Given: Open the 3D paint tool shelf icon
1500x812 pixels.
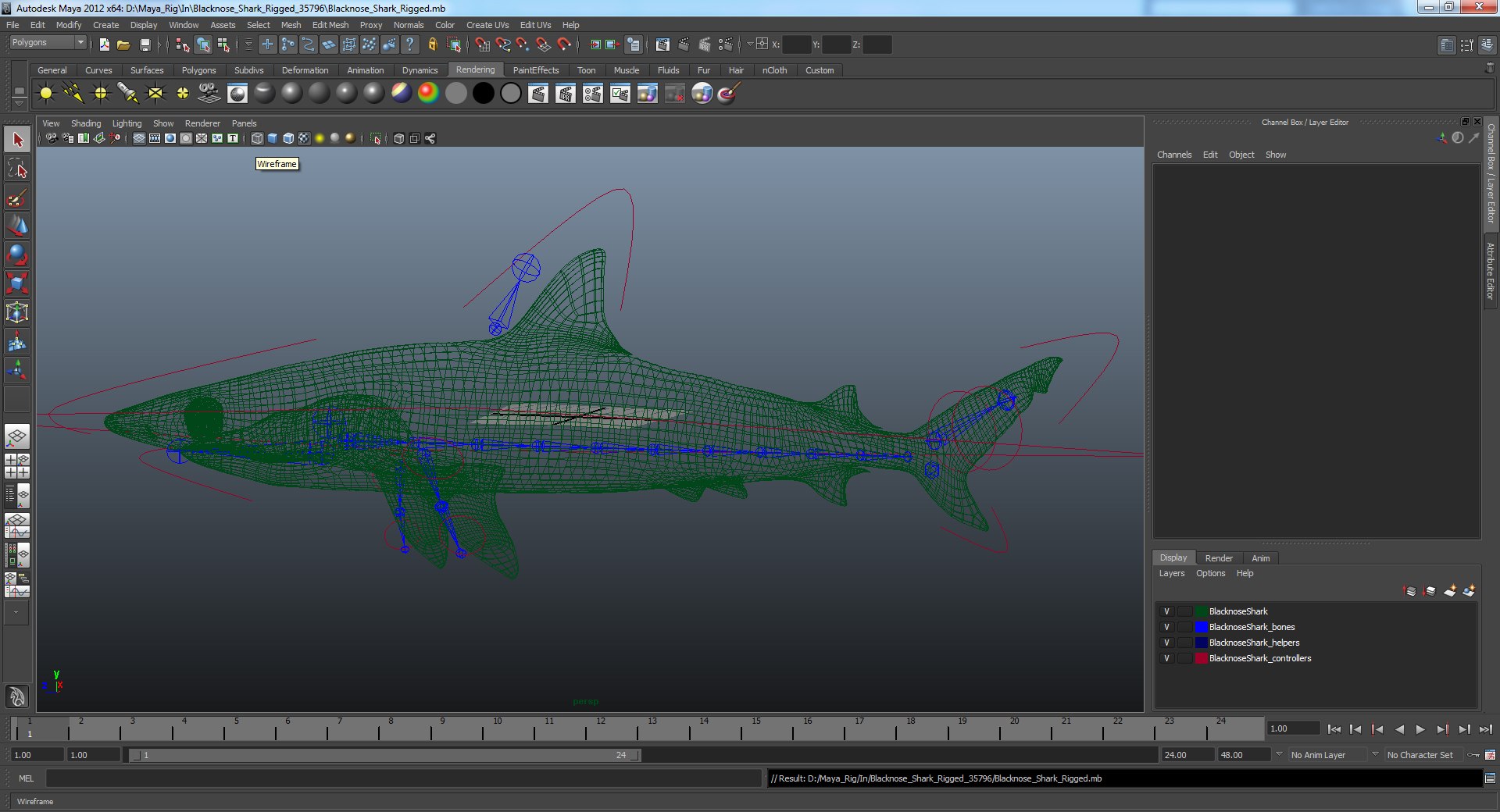Looking at the screenshot, I should 728,94.
